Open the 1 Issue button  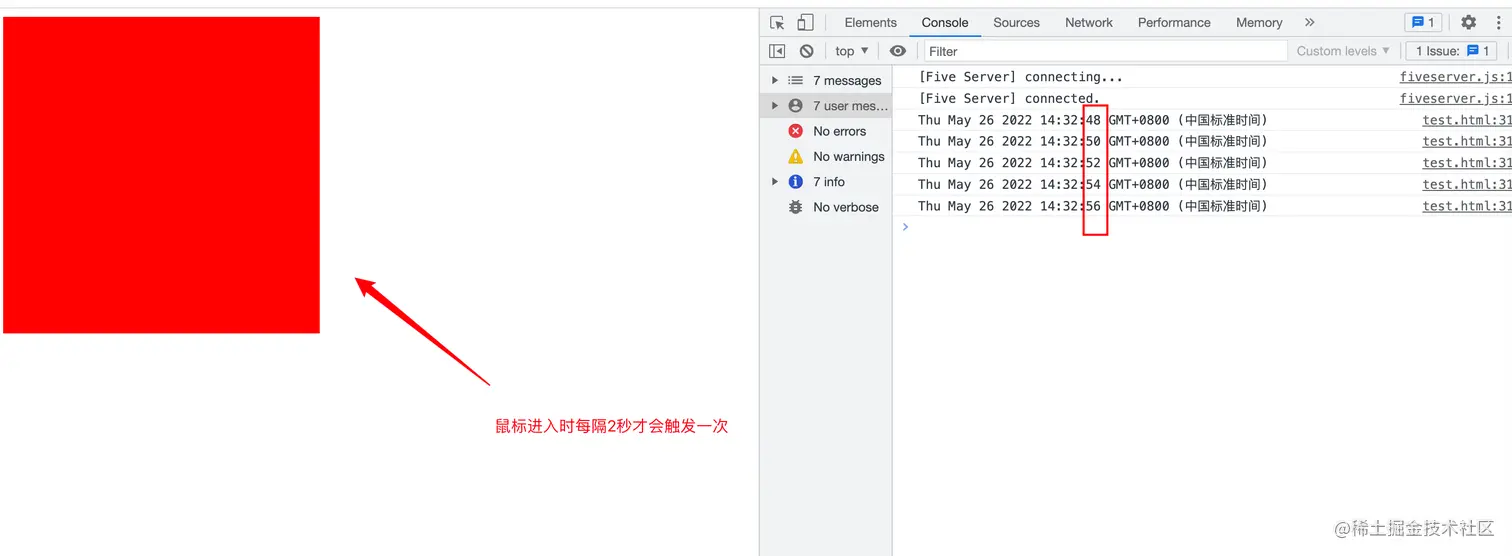coord(1452,51)
